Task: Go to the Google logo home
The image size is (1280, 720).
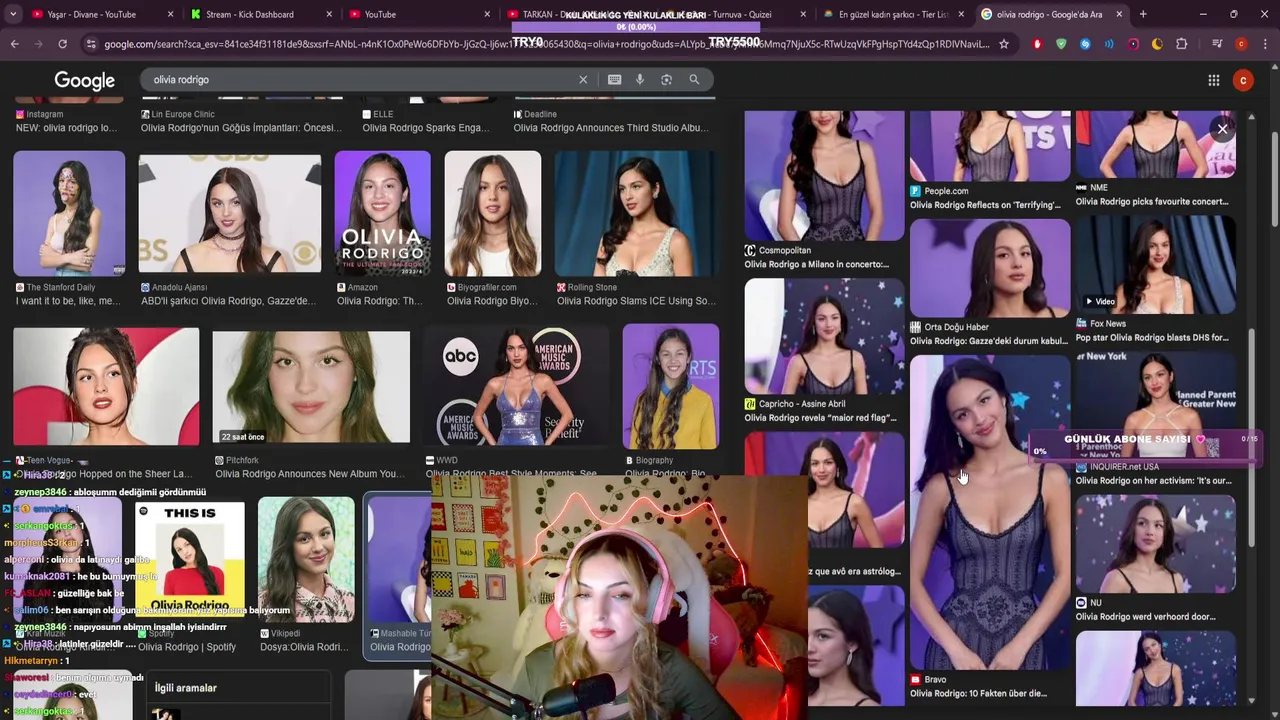Action: pos(84,80)
